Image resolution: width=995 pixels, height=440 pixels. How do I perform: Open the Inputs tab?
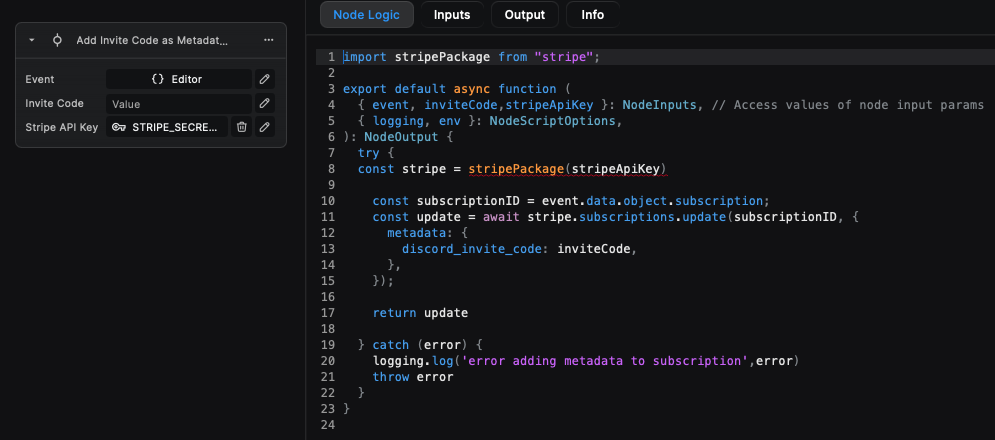point(452,15)
